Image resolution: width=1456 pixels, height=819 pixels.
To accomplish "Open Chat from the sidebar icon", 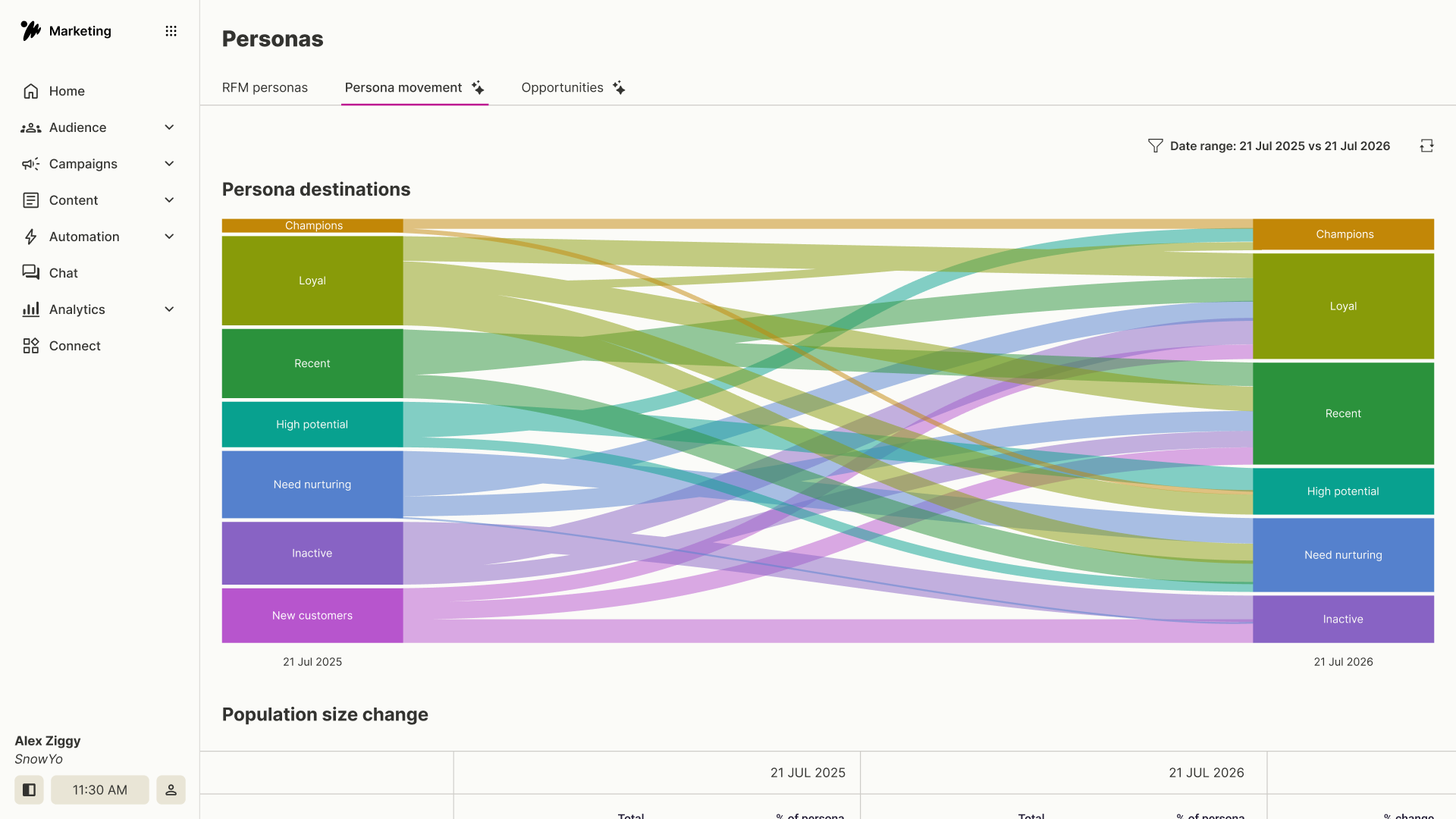I will click(30, 273).
